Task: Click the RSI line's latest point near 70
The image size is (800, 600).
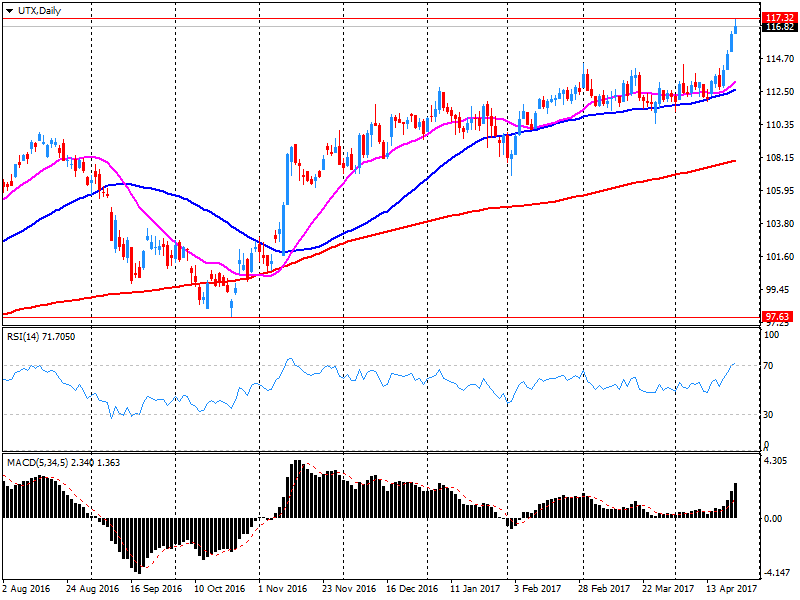Action: [734, 364]
